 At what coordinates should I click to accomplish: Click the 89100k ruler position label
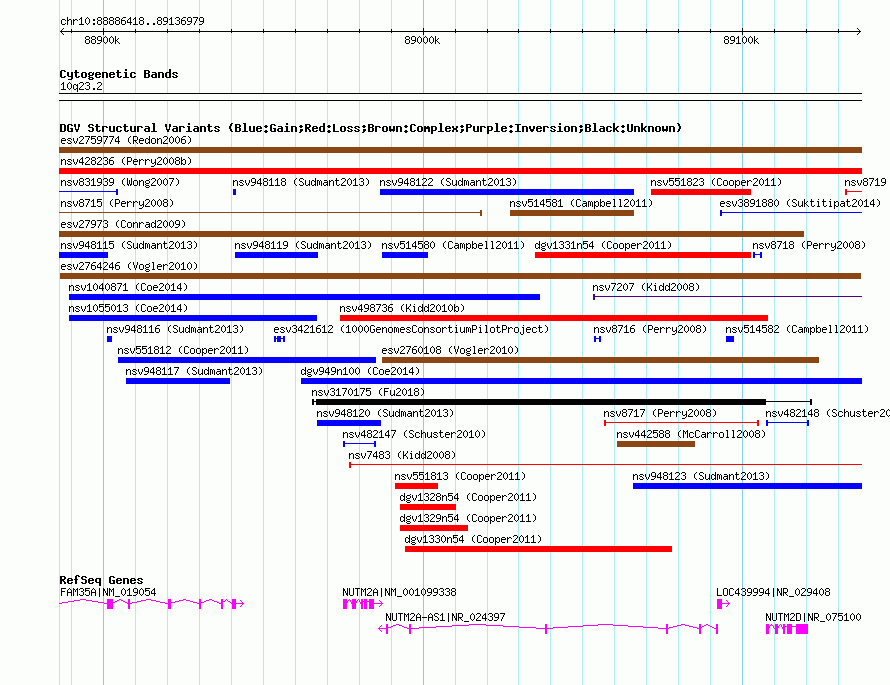[x=741, y=40]
